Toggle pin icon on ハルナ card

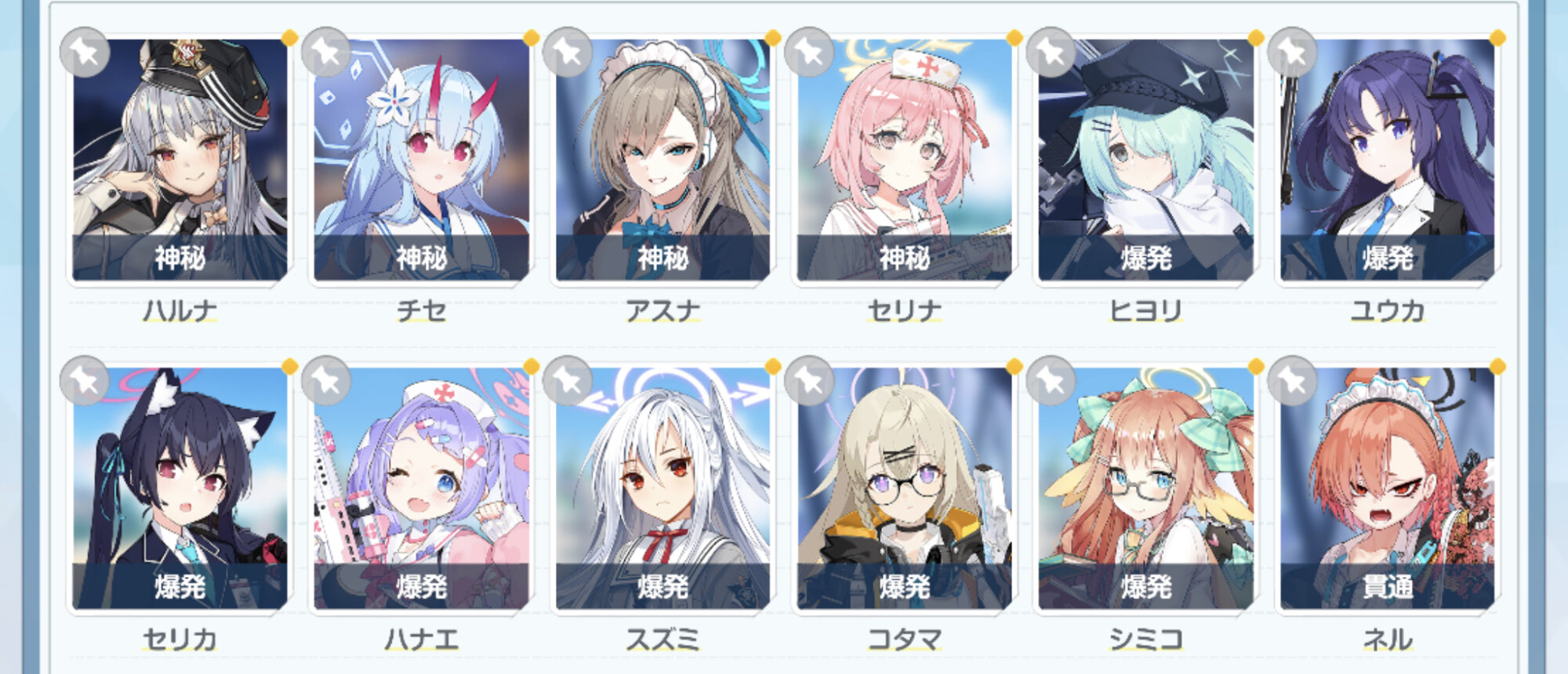pyautogui.click(x=85, y=53)
